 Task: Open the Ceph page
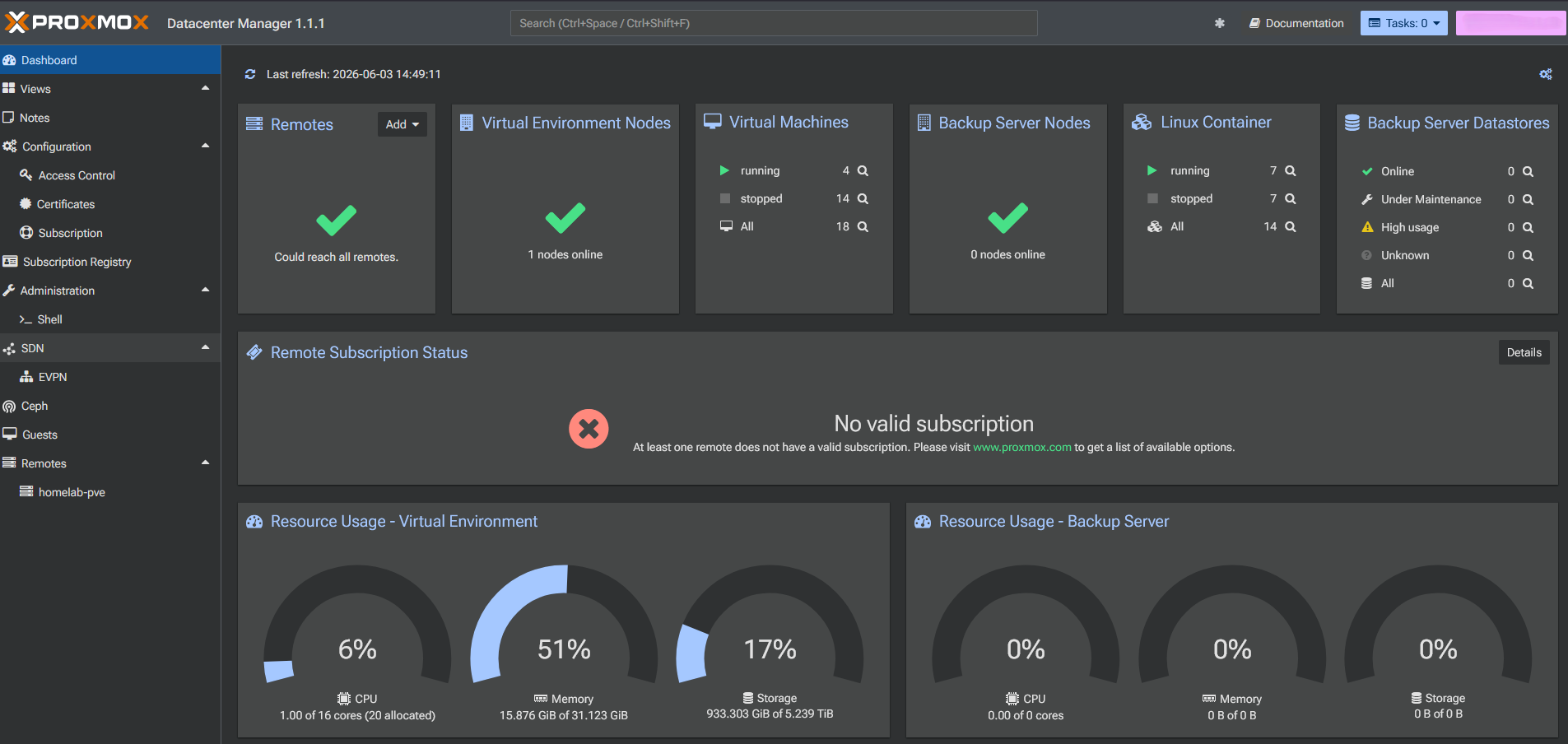pyautogui.click(x=110, y=406)
